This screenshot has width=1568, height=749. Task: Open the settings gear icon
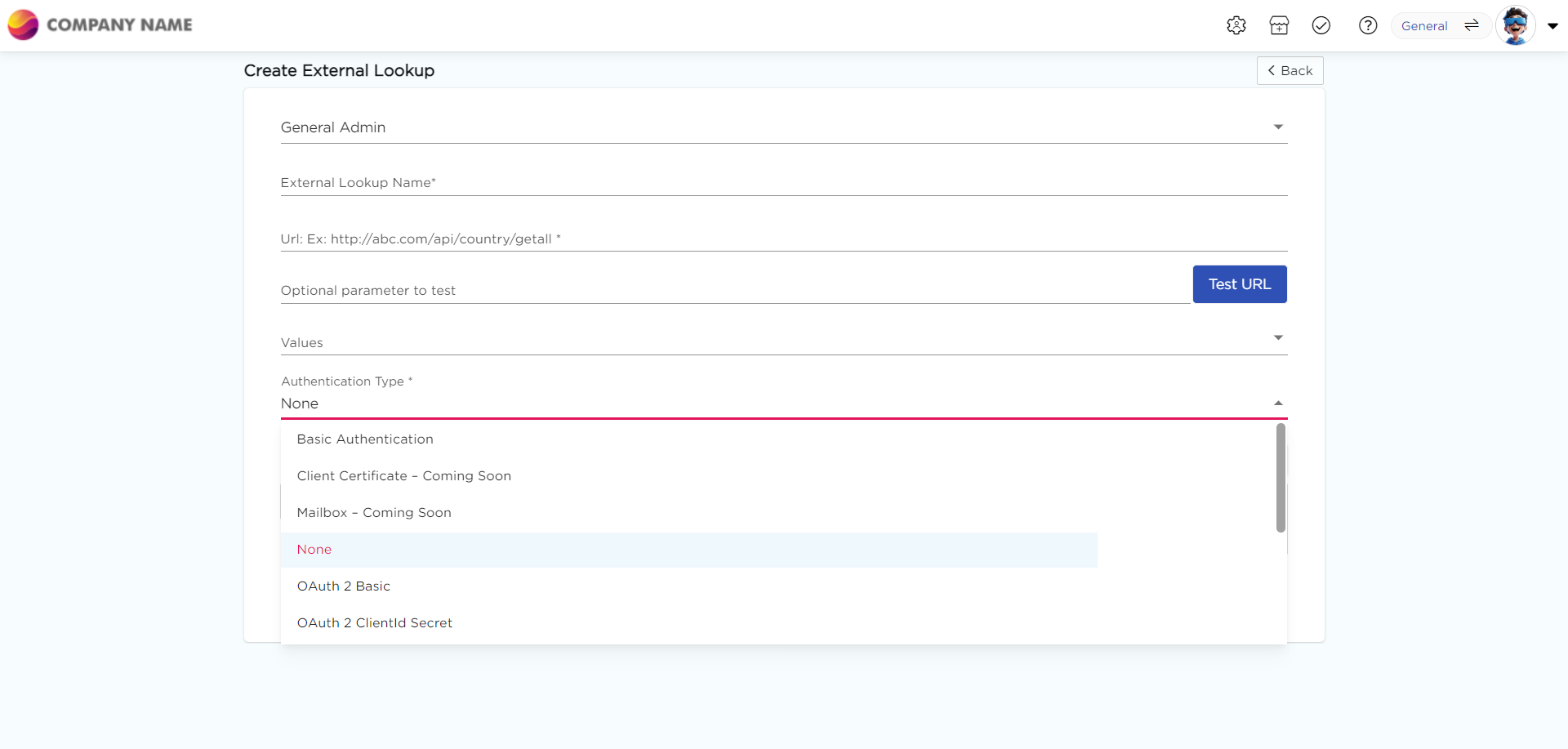[1236, 25]
